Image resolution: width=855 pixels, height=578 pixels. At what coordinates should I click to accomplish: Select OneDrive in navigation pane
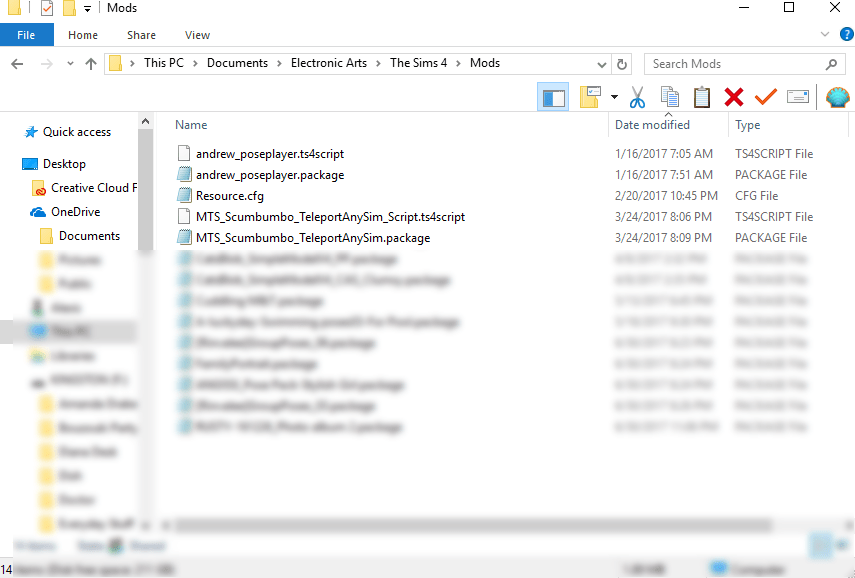coord(76,212)
